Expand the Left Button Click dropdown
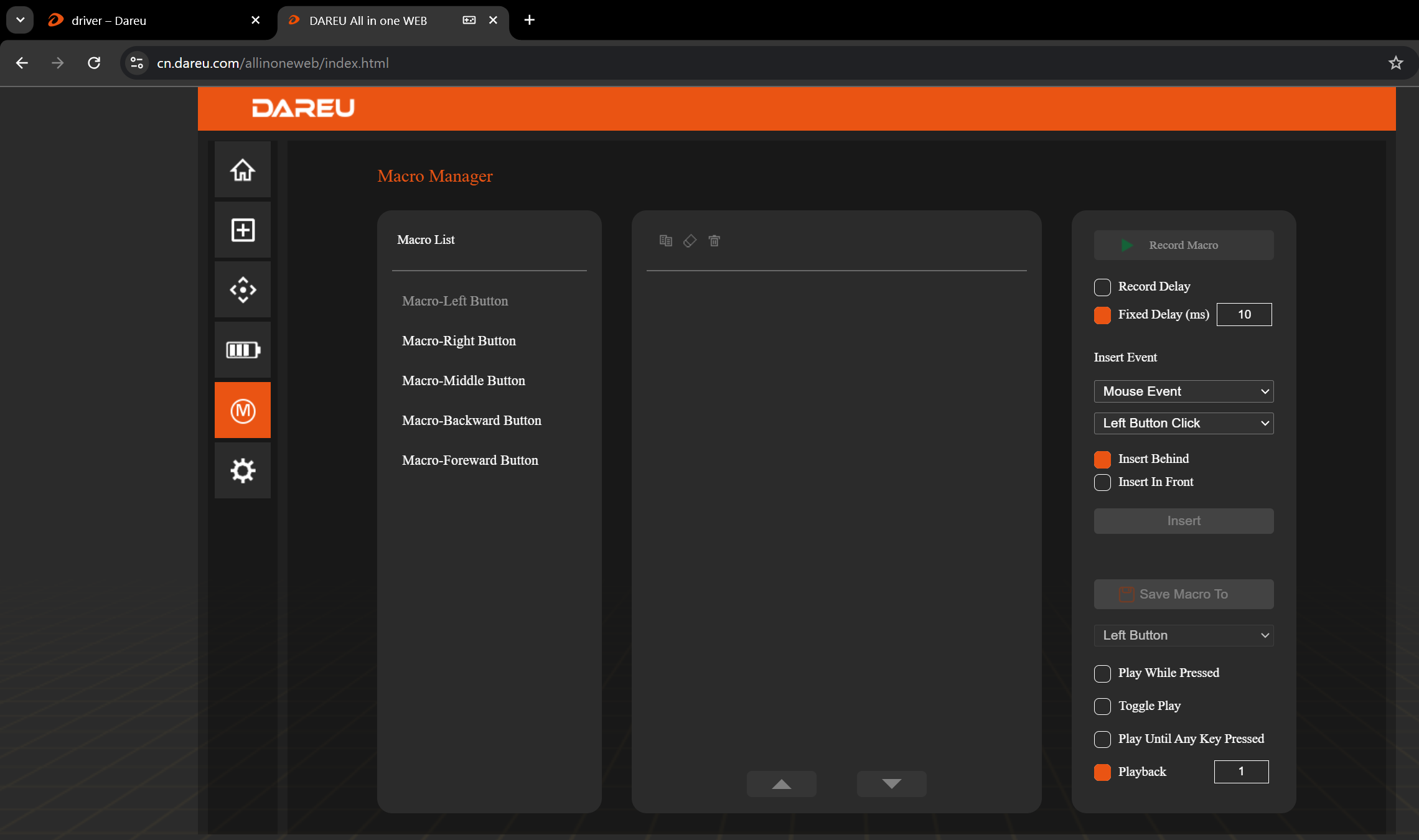1419x840 pixels. pyautogui.click(x=1183, y=423)
